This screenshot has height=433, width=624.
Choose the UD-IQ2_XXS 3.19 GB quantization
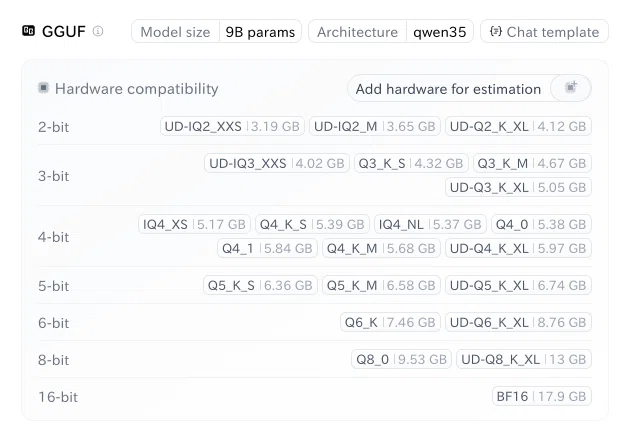(x=232, y=127)
